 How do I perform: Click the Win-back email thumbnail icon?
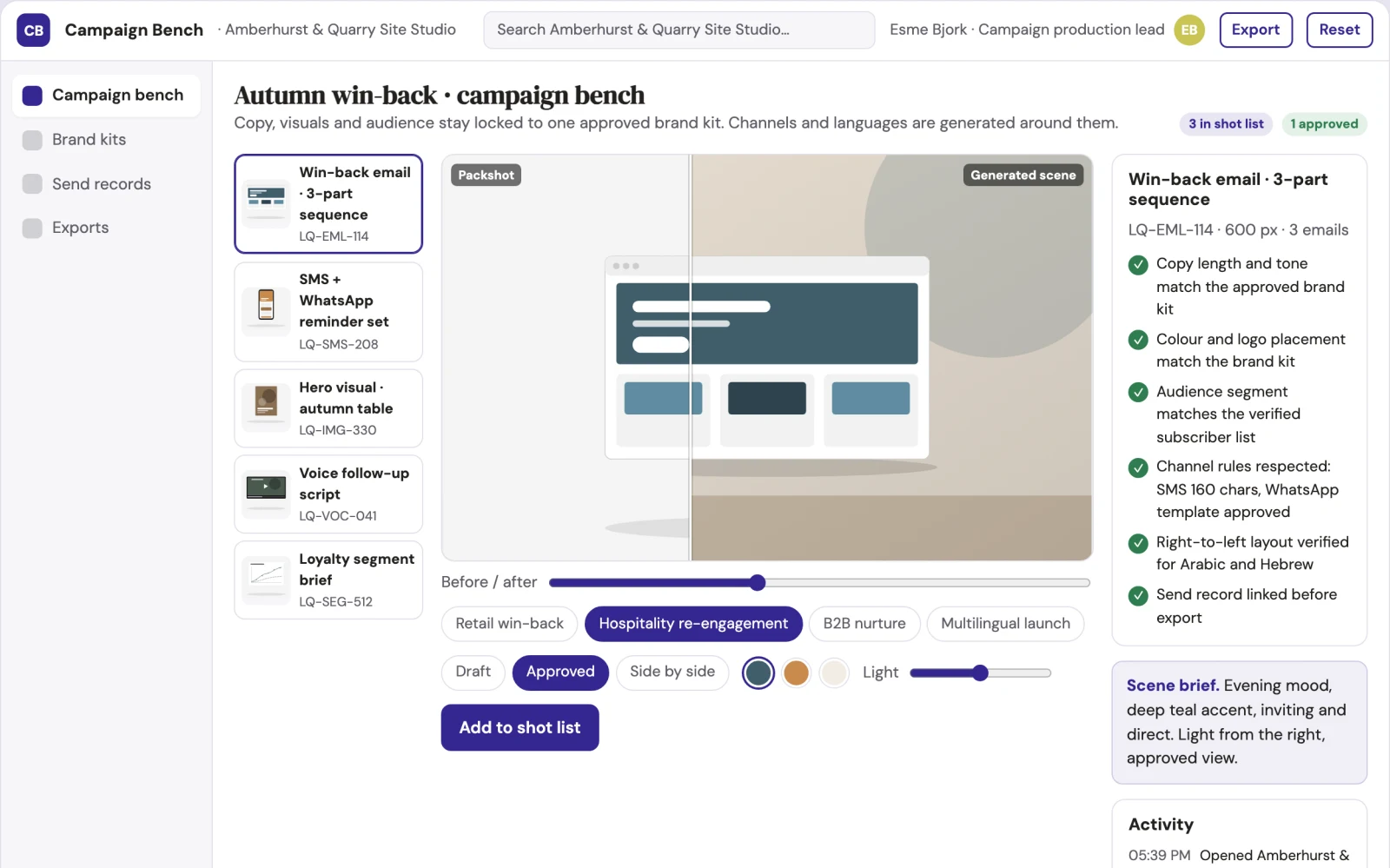[x=266, y=204]
